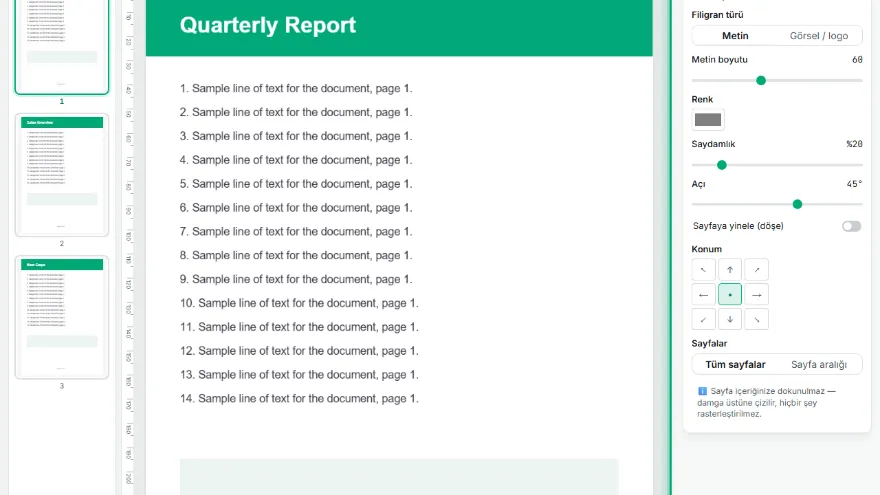The width and height of the screenshot is (880, 495).
Task: Click the Konum section label
Action: (x=707, y=249)
